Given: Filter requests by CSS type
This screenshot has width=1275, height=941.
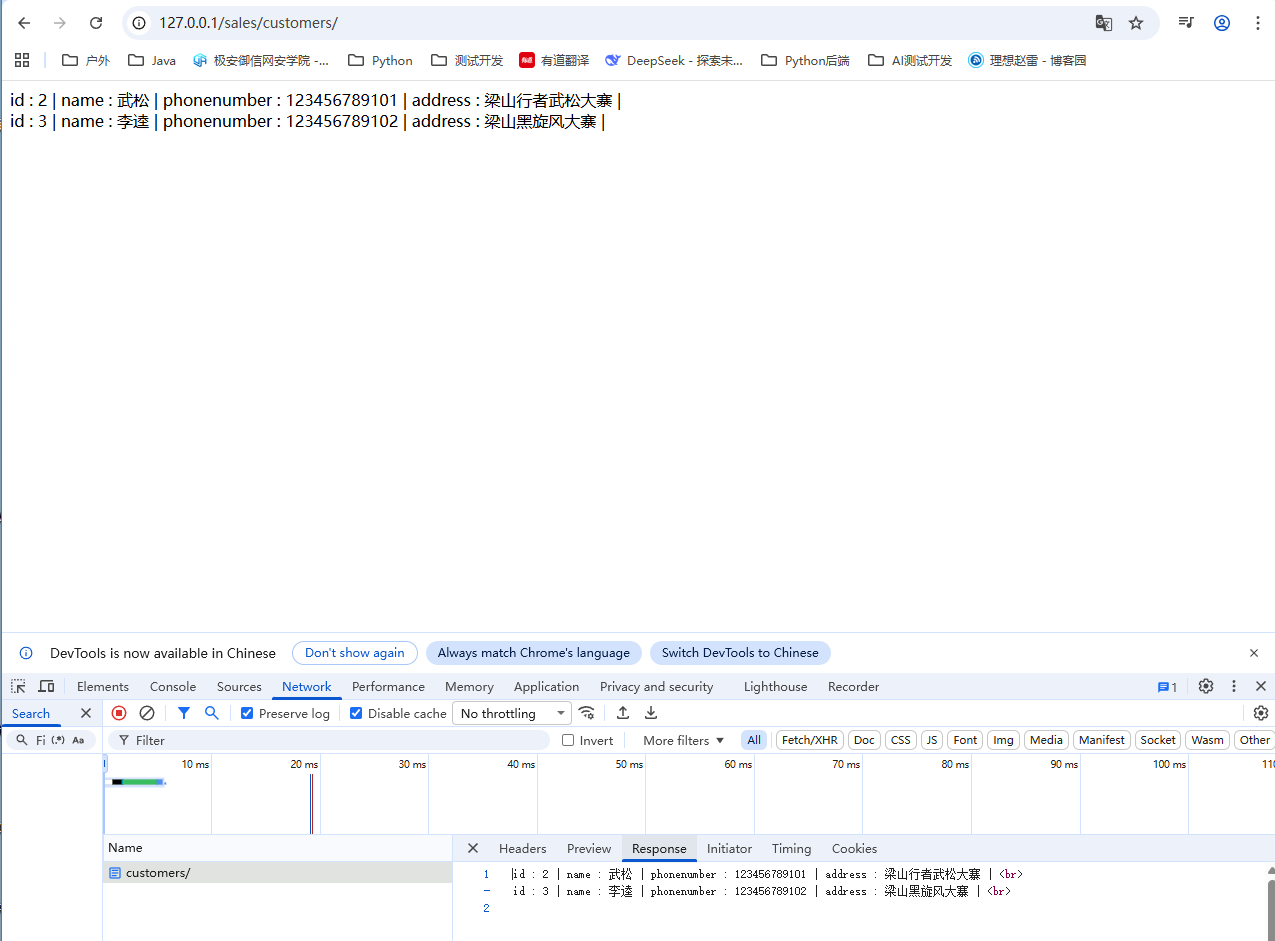Looking at the screenshot, I should point(901,740).
